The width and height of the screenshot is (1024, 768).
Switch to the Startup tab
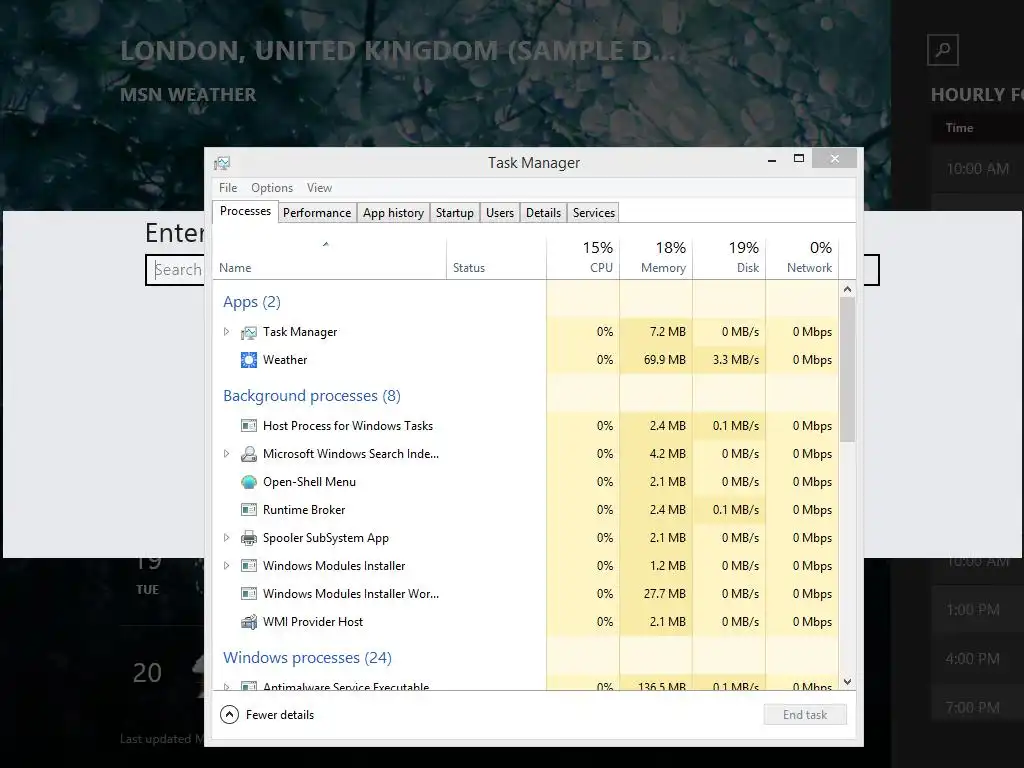click(455, 213)
